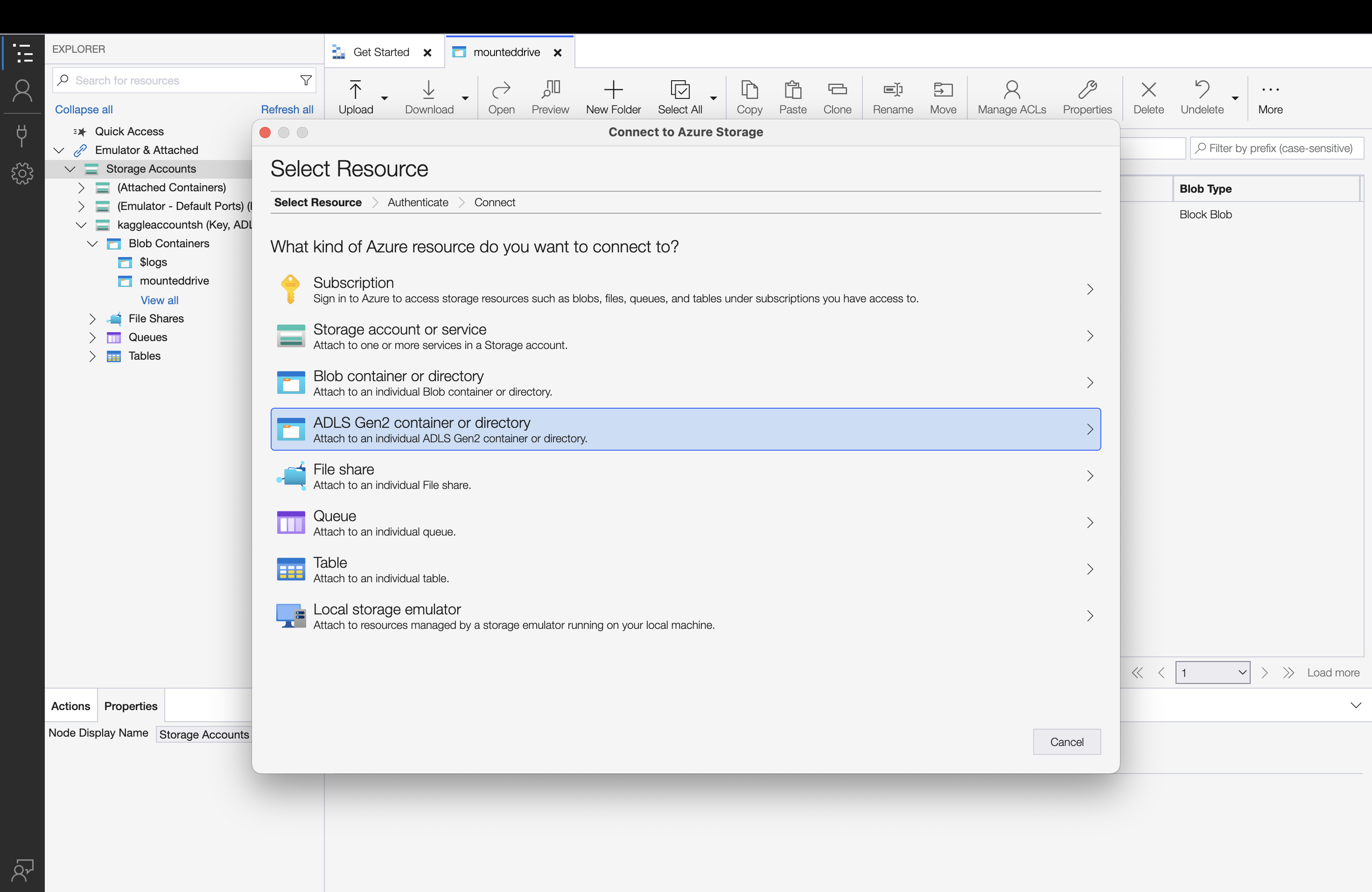Click the Rename toolbar icon
This screenshot has height=892, width=1372.
pyautogui.click(x=892, y=98)
